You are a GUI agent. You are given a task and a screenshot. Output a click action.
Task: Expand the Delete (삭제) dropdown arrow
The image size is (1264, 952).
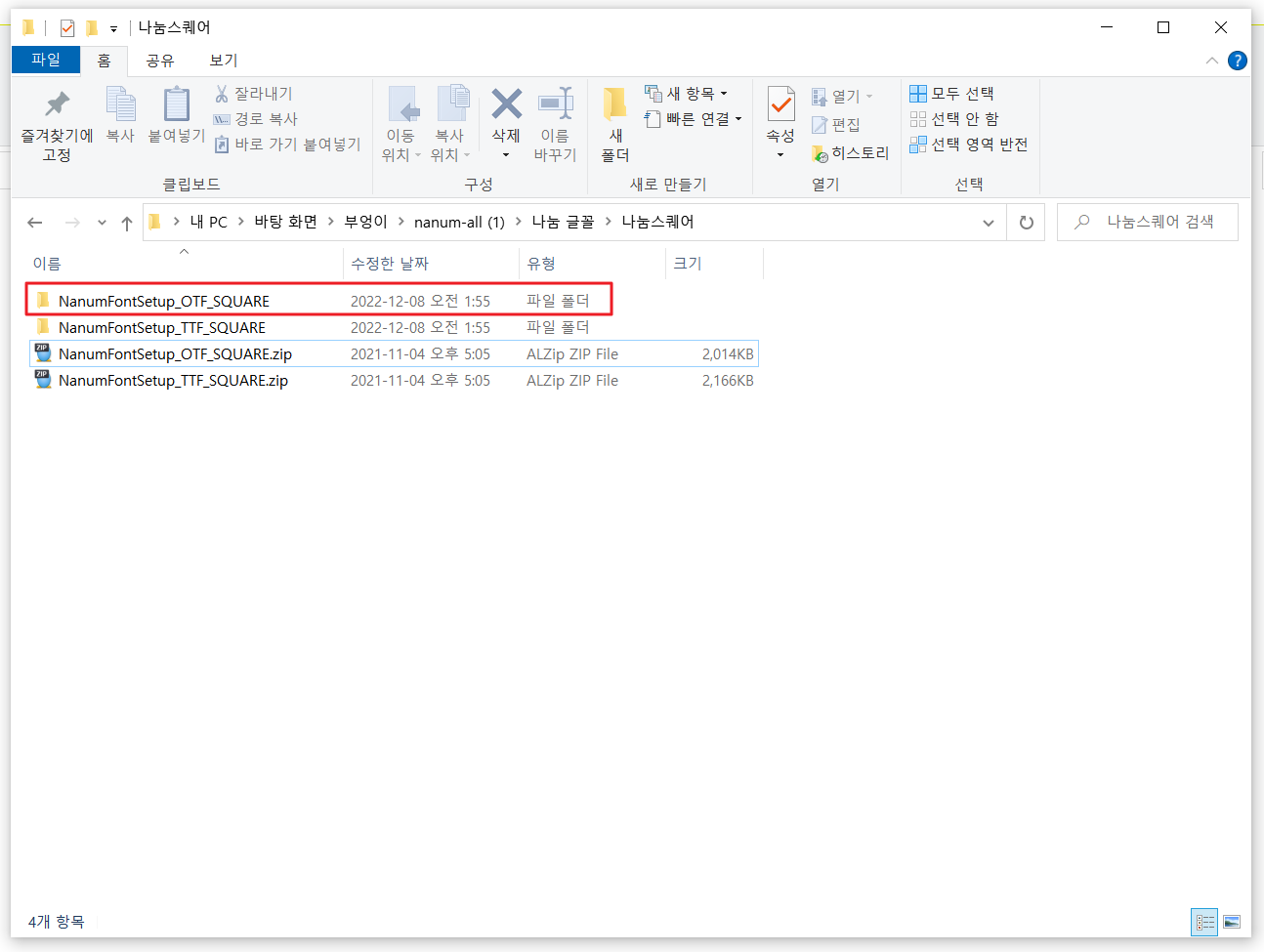coord(506,155)
